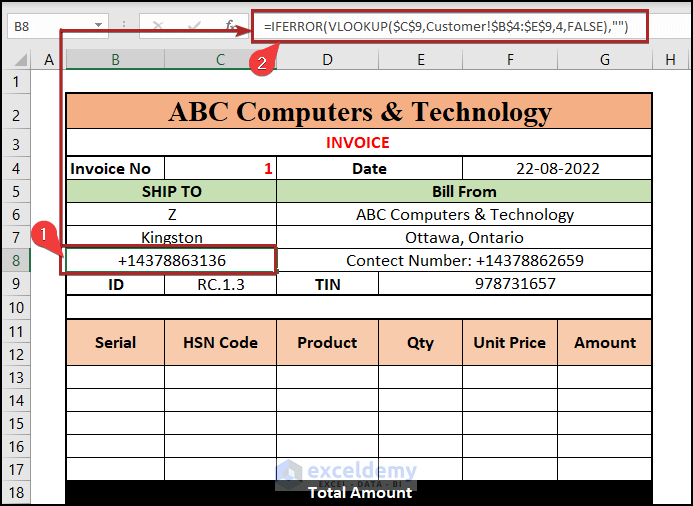Select the date cell 22-08-2022
Image resolution: width=693 pixels, height=506 pixels.
[557, 168]
